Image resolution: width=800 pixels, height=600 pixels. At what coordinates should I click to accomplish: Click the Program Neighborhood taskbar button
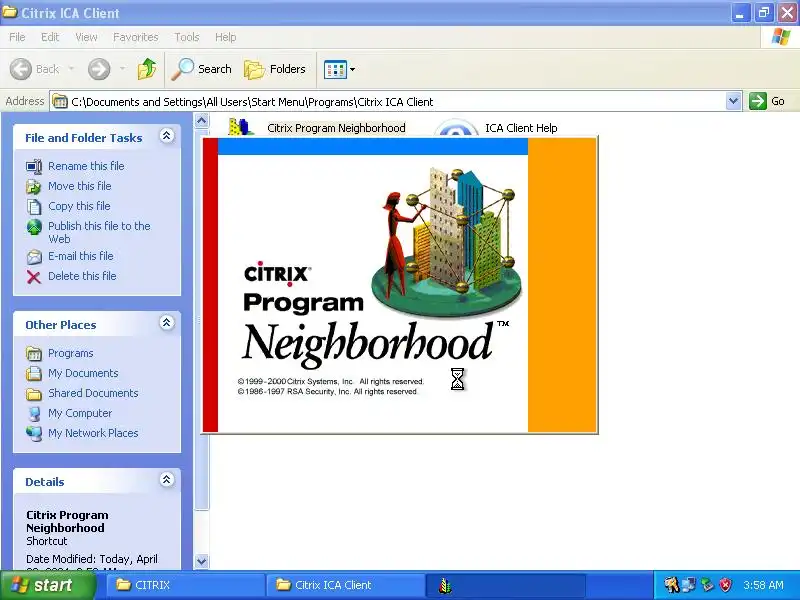pyautogui.click(x=505, y=585)
